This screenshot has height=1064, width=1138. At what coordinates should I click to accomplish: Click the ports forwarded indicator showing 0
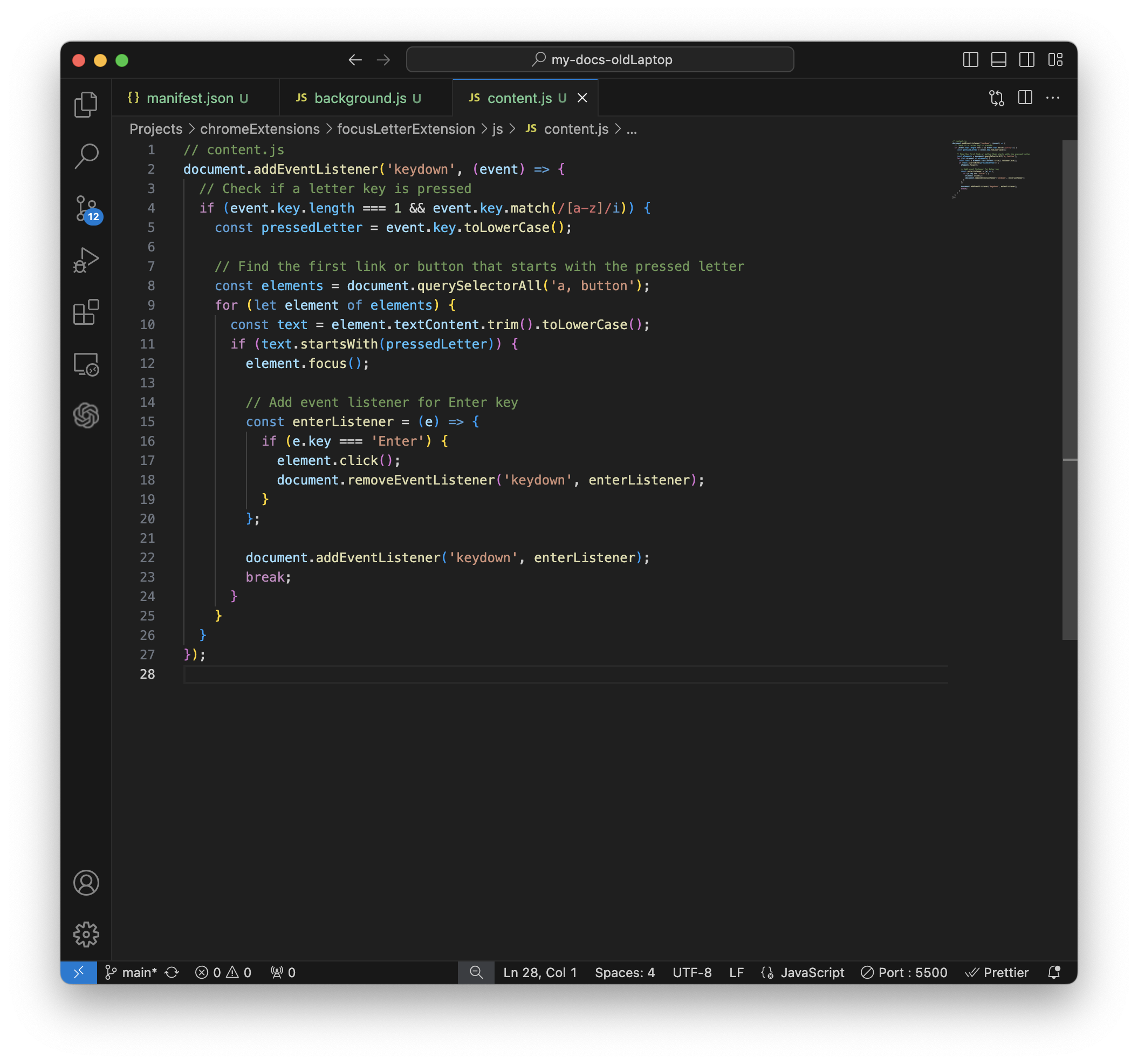[x=283, y=972]
